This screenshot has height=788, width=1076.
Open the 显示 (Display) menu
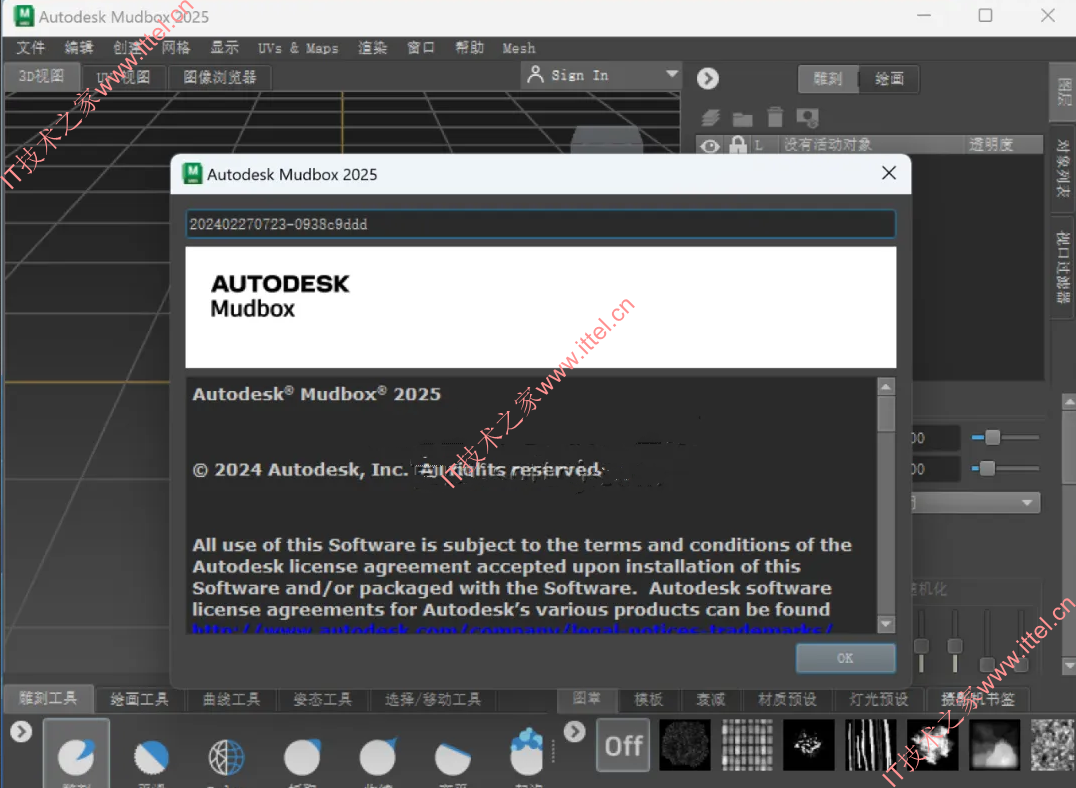224,47
